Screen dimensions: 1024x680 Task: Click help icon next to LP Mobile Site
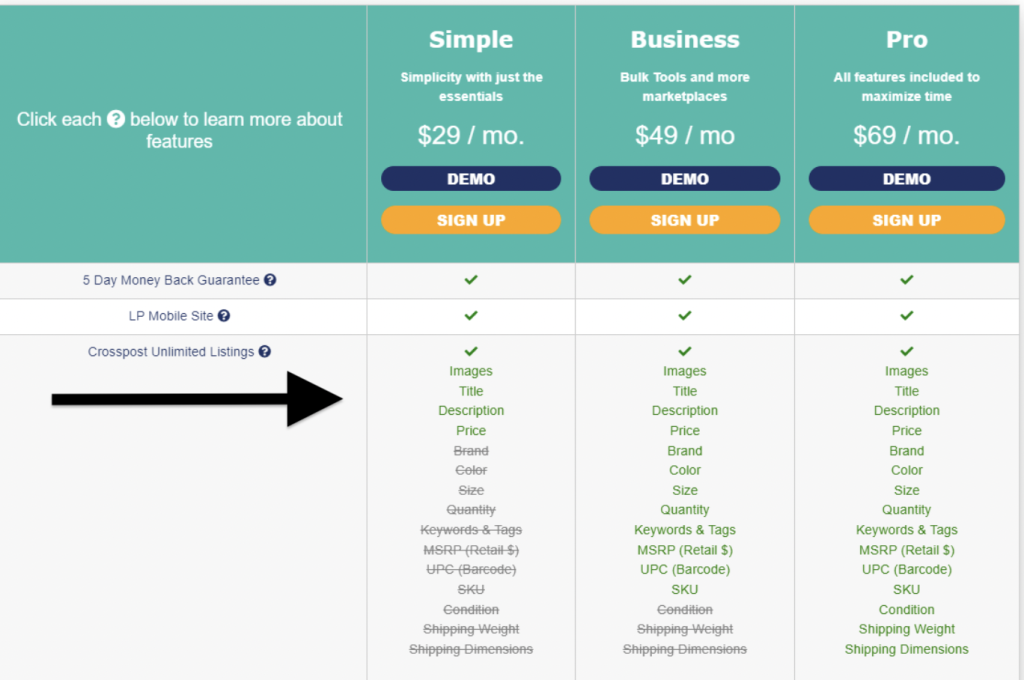coord(224,316)
